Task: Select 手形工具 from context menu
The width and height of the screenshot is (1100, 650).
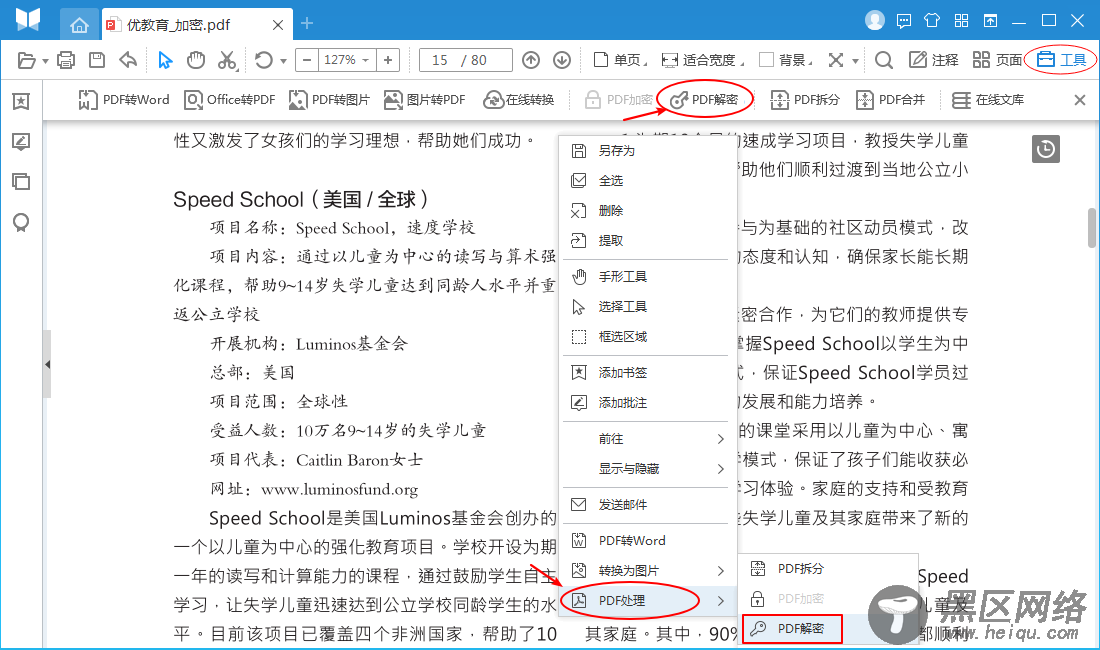Action: pyautogui.click(x=648, y=277)
